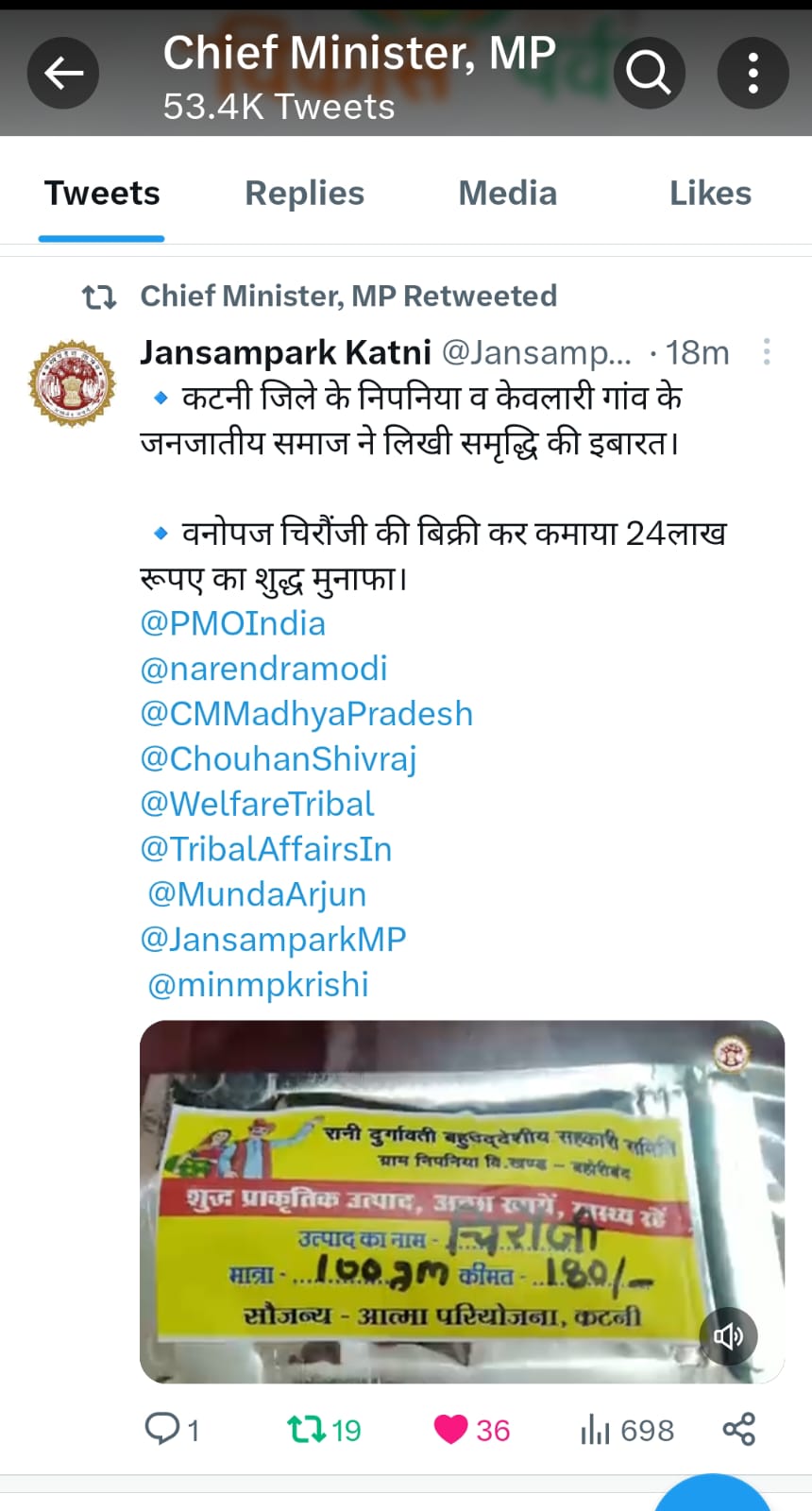This screenshot has width=812, height=1511.
Task: Go back using the arrow icon
Action: 63,73
